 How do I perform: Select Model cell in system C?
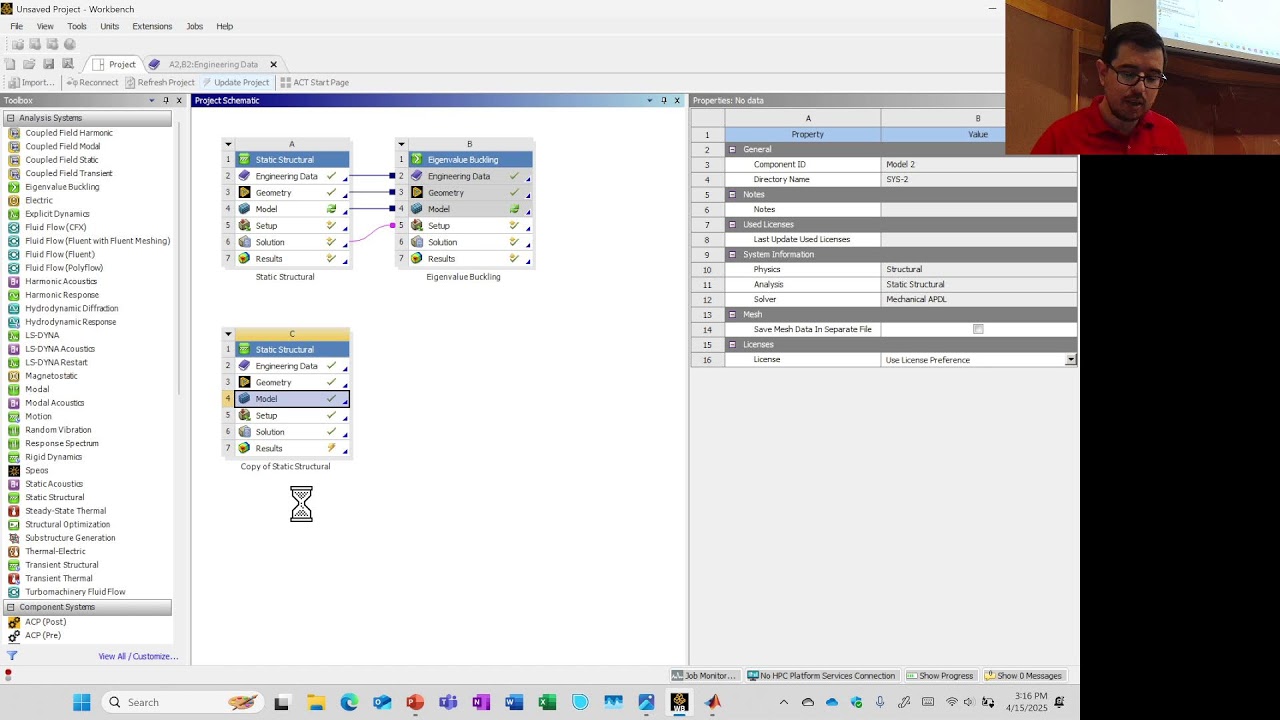pyautogui.click(x=292, y=399)
